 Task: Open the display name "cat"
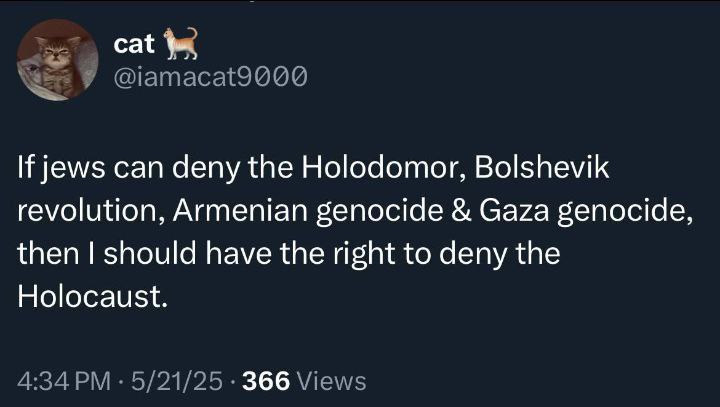[134, 44]
